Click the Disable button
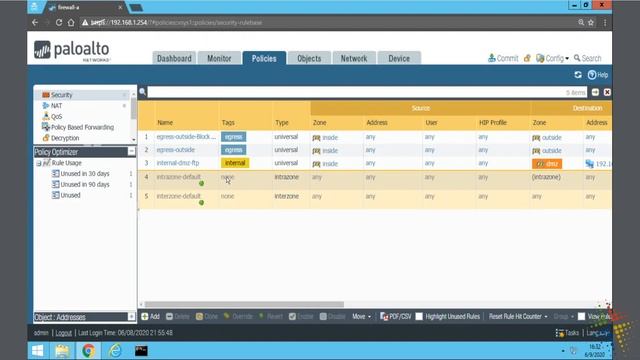Screen dimensions: 640x360 (333, 316)
